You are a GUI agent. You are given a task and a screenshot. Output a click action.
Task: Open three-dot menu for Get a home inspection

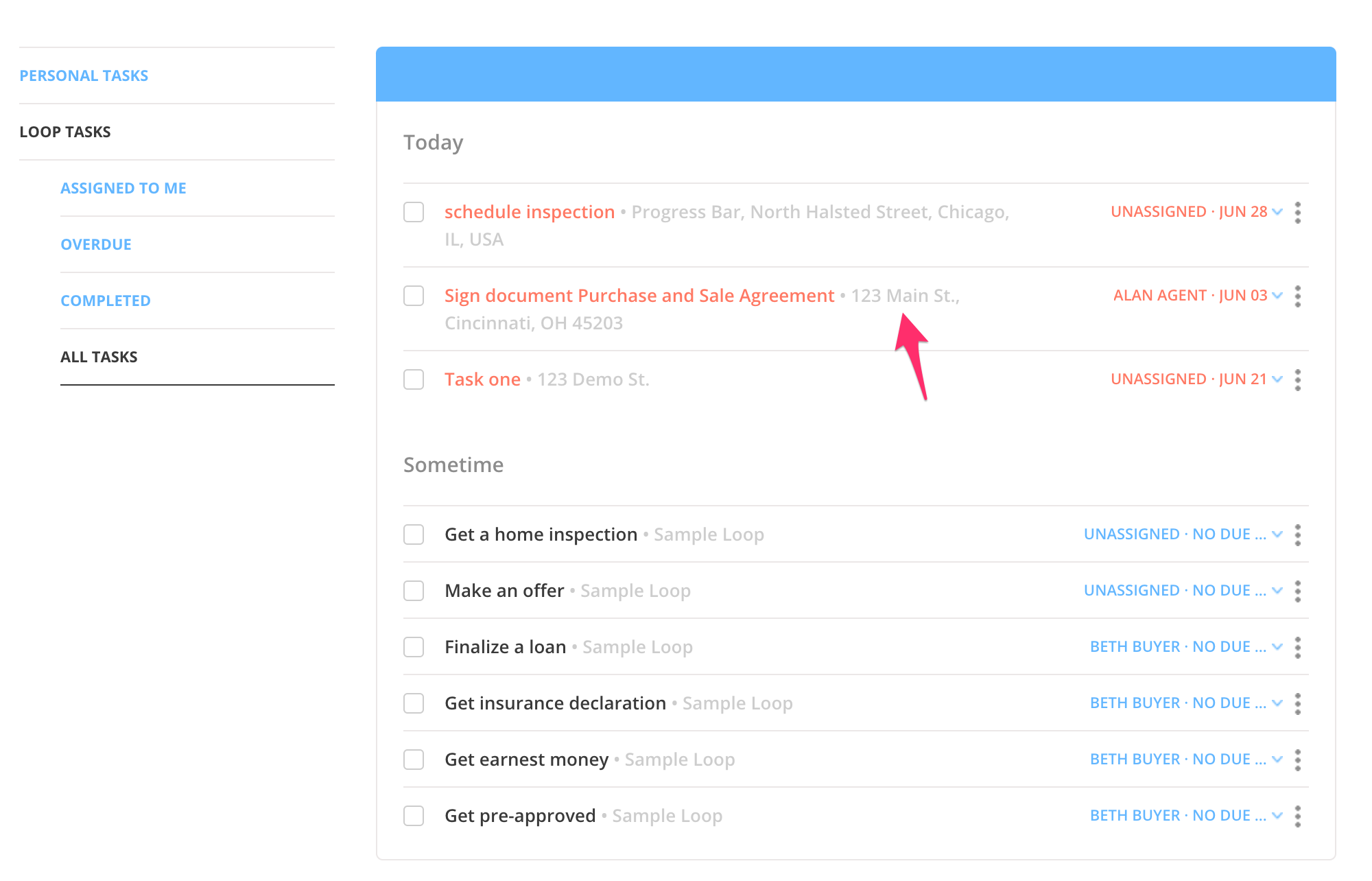coord(1297,535)
